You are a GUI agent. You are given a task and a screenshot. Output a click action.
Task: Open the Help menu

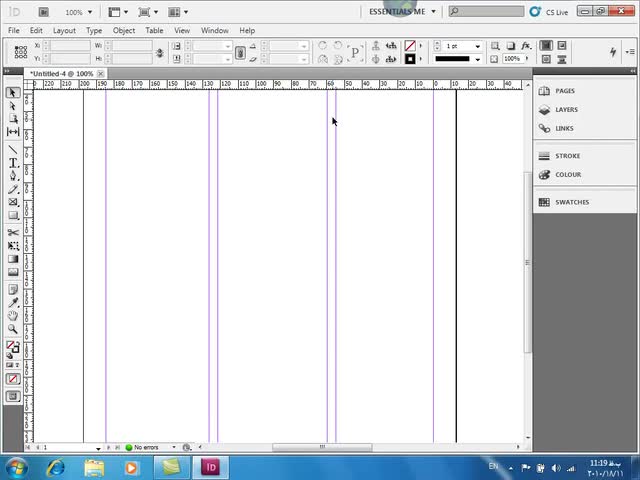click(x=247, y=31)
